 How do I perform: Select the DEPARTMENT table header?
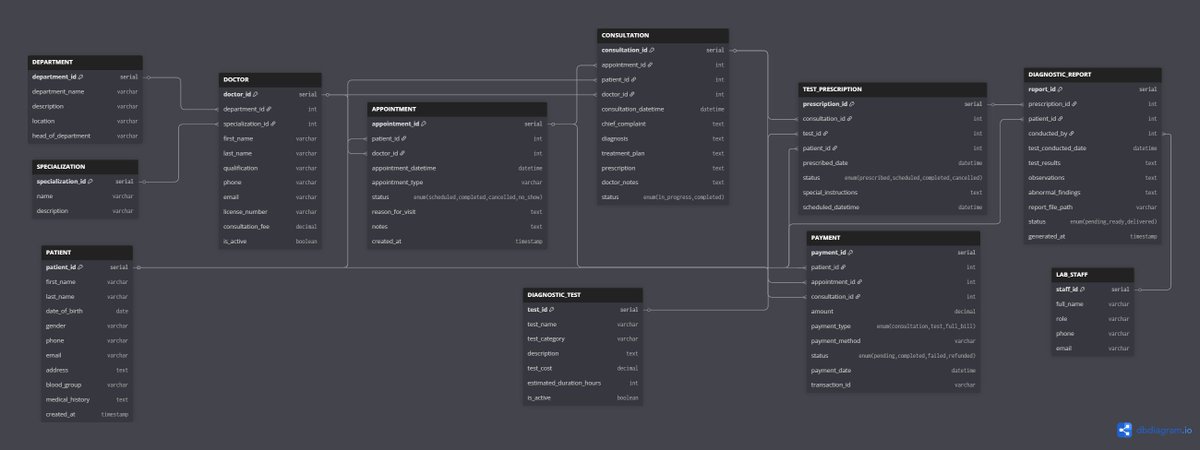pos(85,62)
